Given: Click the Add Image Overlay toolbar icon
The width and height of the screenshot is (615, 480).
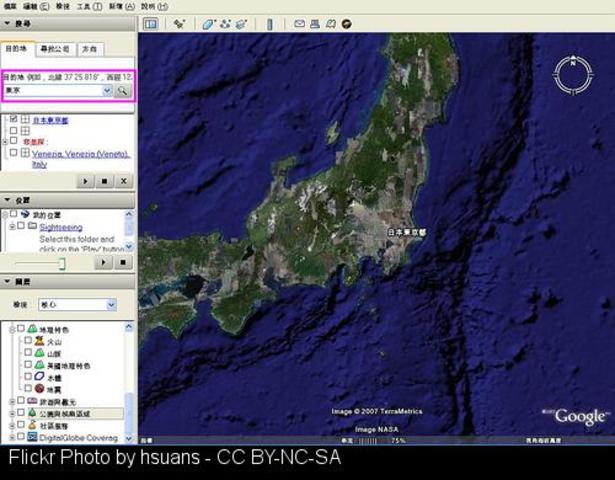Looking at the screenshot, I should pos(241,24).
